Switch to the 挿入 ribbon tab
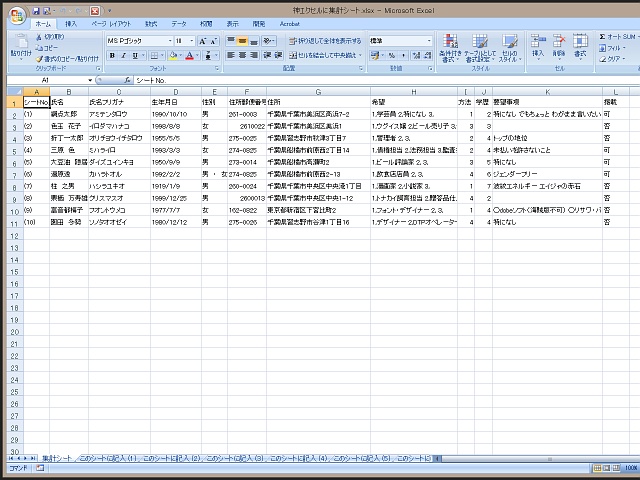The height and width of the screenshot is (480, 640). 71,24
